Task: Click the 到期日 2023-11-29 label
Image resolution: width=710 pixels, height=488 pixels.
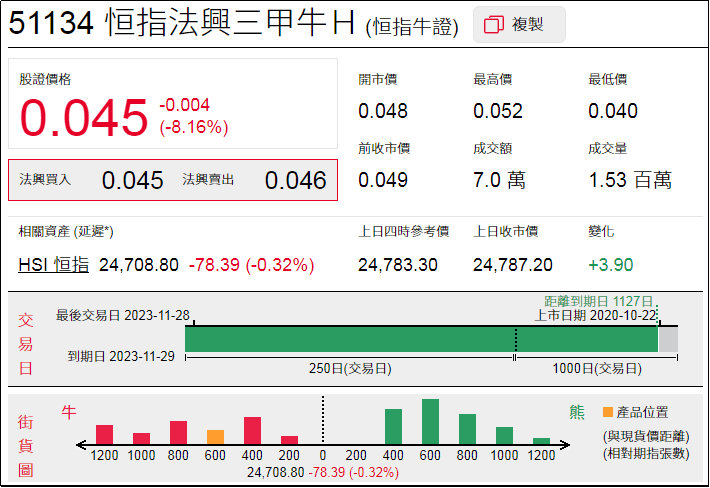Action: pyautogui.click(x=121, y=356)
